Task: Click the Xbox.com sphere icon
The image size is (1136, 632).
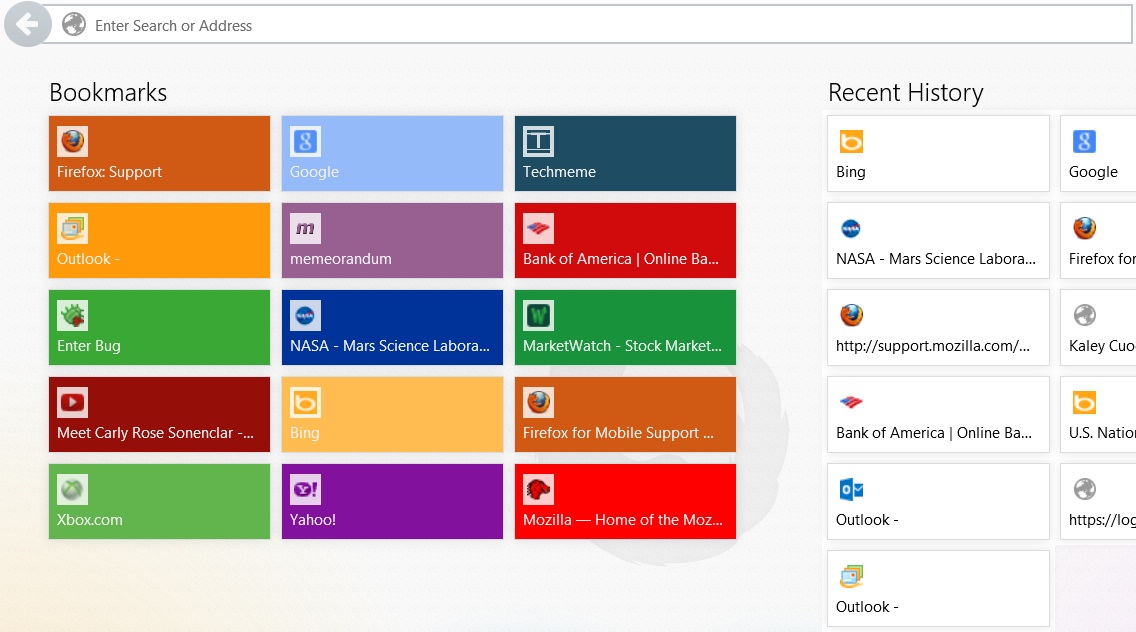Action: 72,489
